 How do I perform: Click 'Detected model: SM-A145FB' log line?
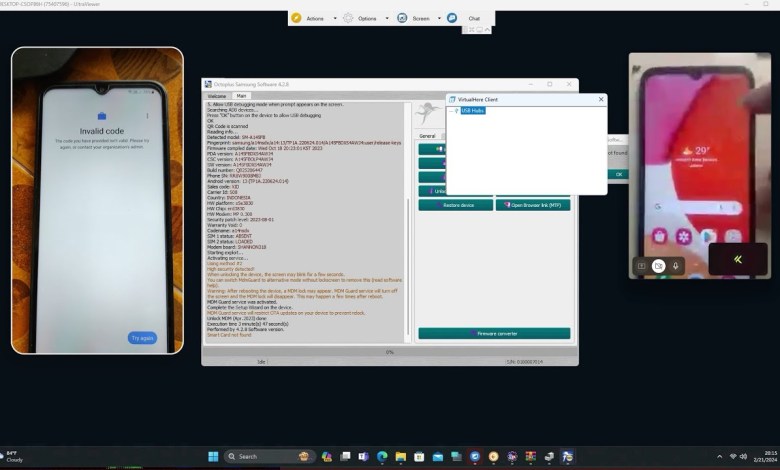236,137
